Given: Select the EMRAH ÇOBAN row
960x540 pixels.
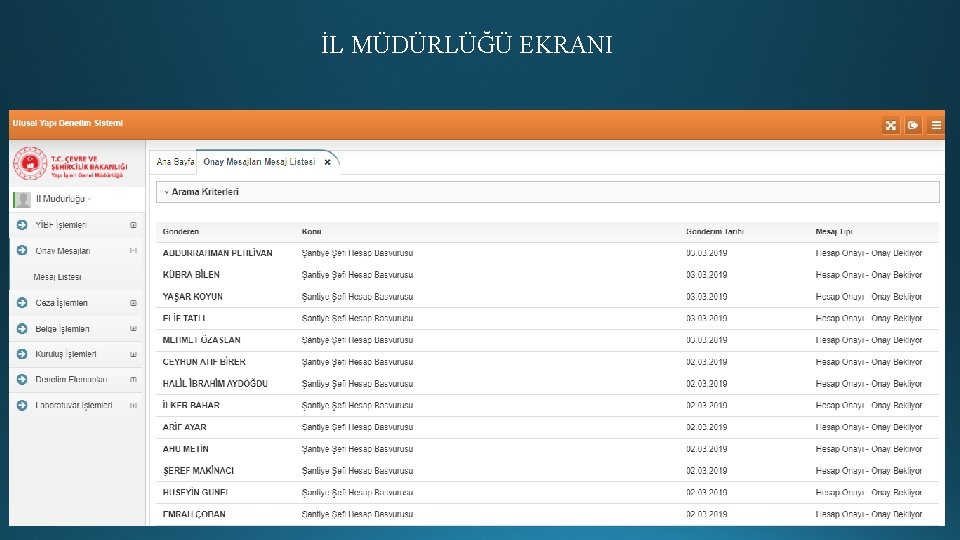Looking at the screenshot, I should pos(547,514).
